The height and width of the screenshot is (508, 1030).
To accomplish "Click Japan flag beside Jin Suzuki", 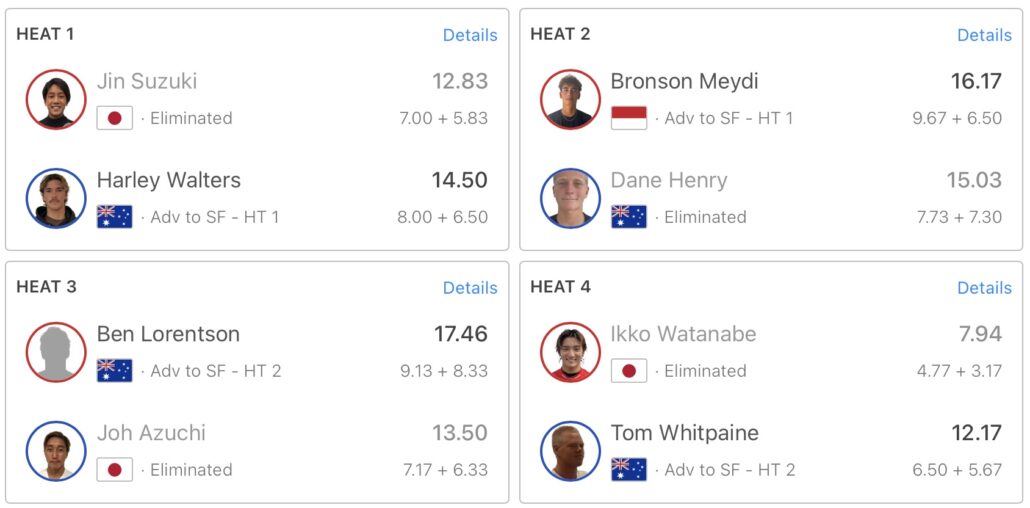I will [115, 118].
